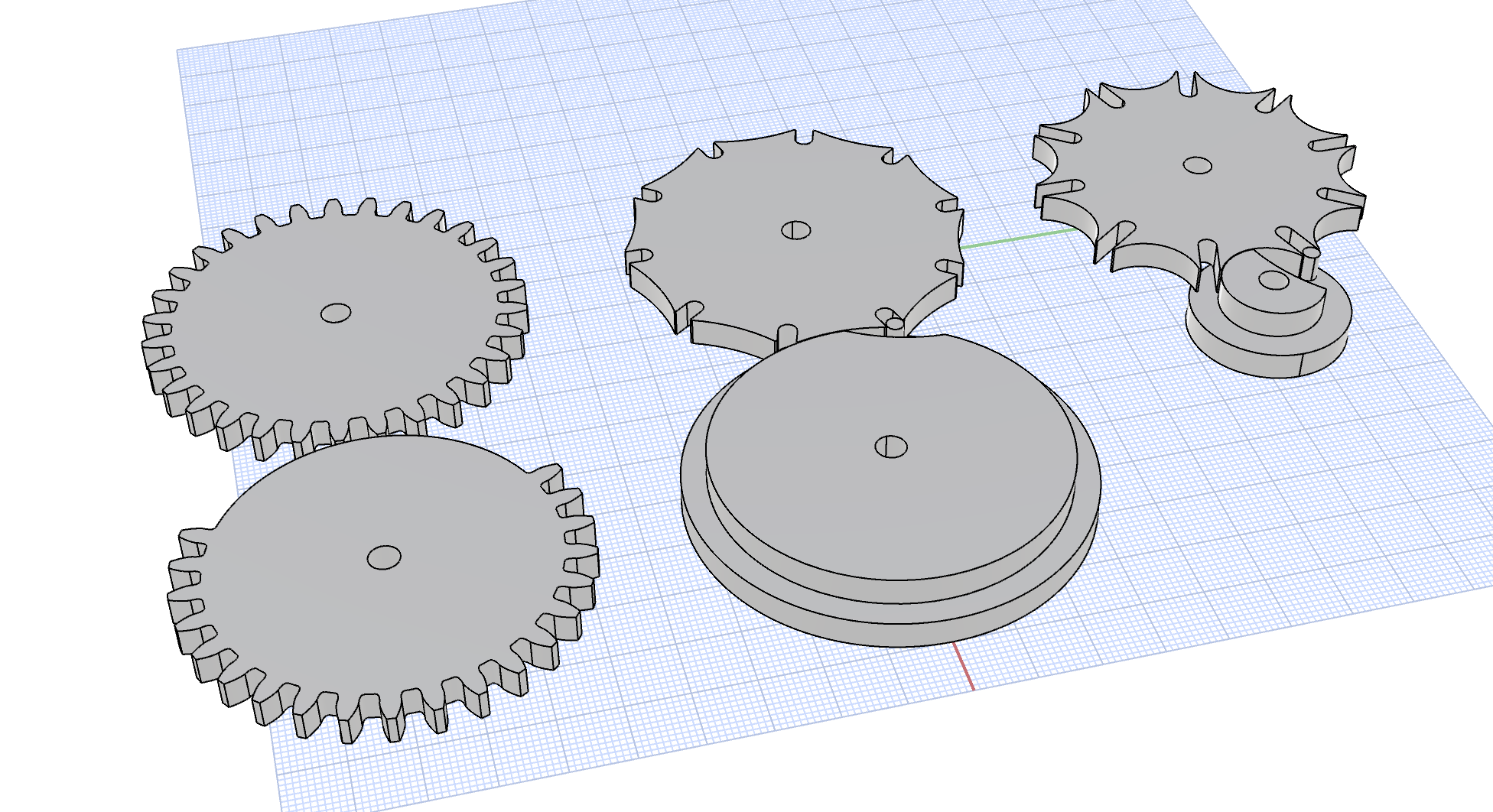Select the lower-left spur gear body

pos(306,612)
